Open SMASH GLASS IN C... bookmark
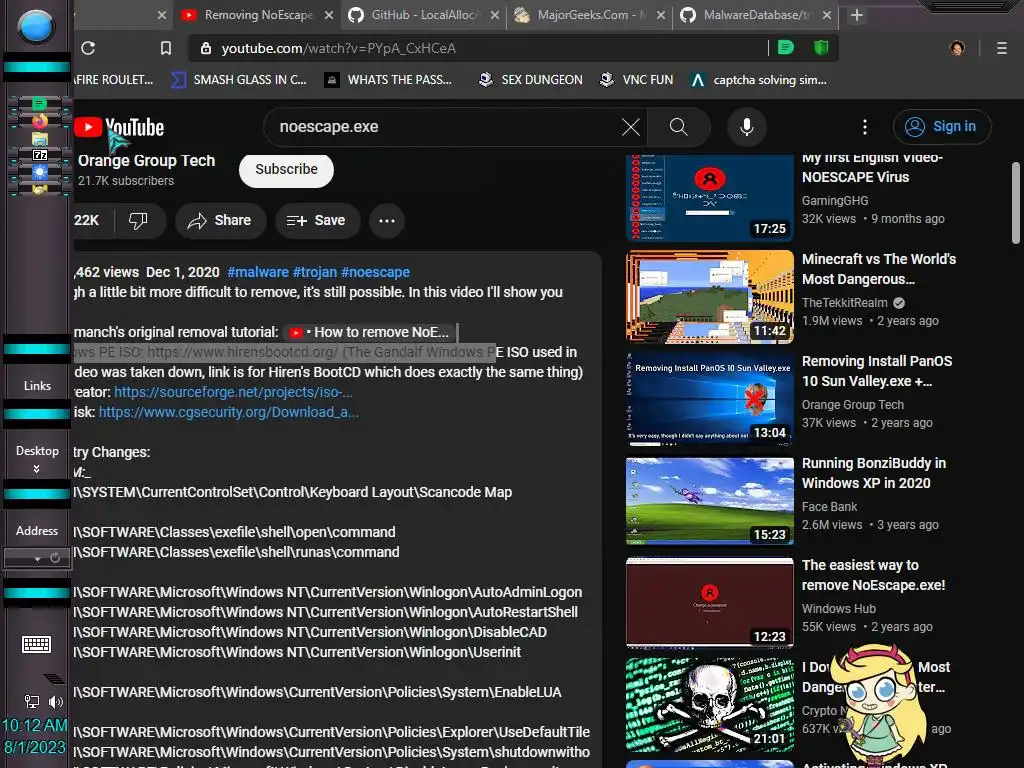Viewport: 1024px width, 768px height. pos(238,80)
